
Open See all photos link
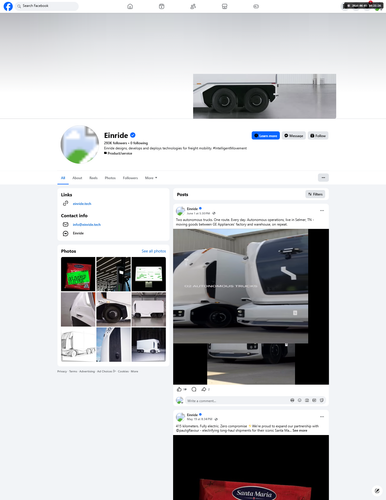coord(154,251)
